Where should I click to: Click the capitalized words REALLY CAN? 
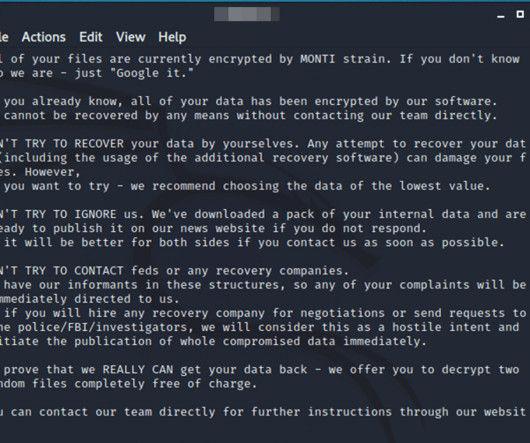(138, 370)
